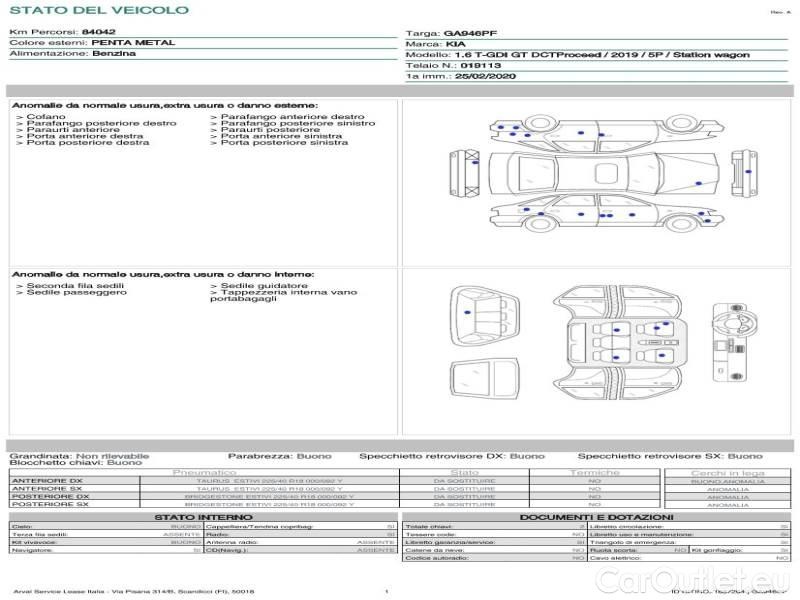800x600 pixels.
Task: Click the 'ANTERIORE DX' tyre row label
Action: click(x=47, y=481)
